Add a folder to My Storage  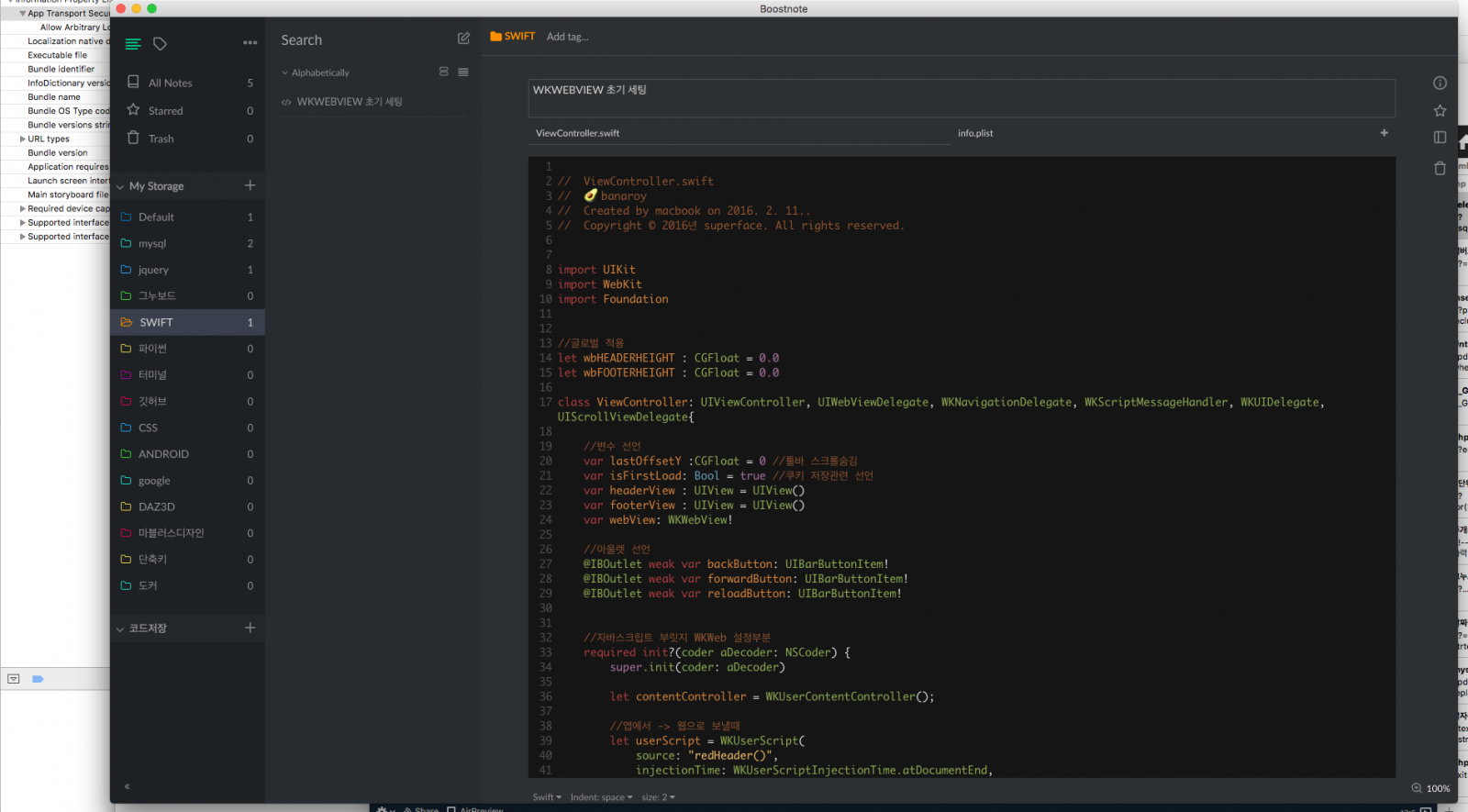pyautogui.click(x=250, y=185)
